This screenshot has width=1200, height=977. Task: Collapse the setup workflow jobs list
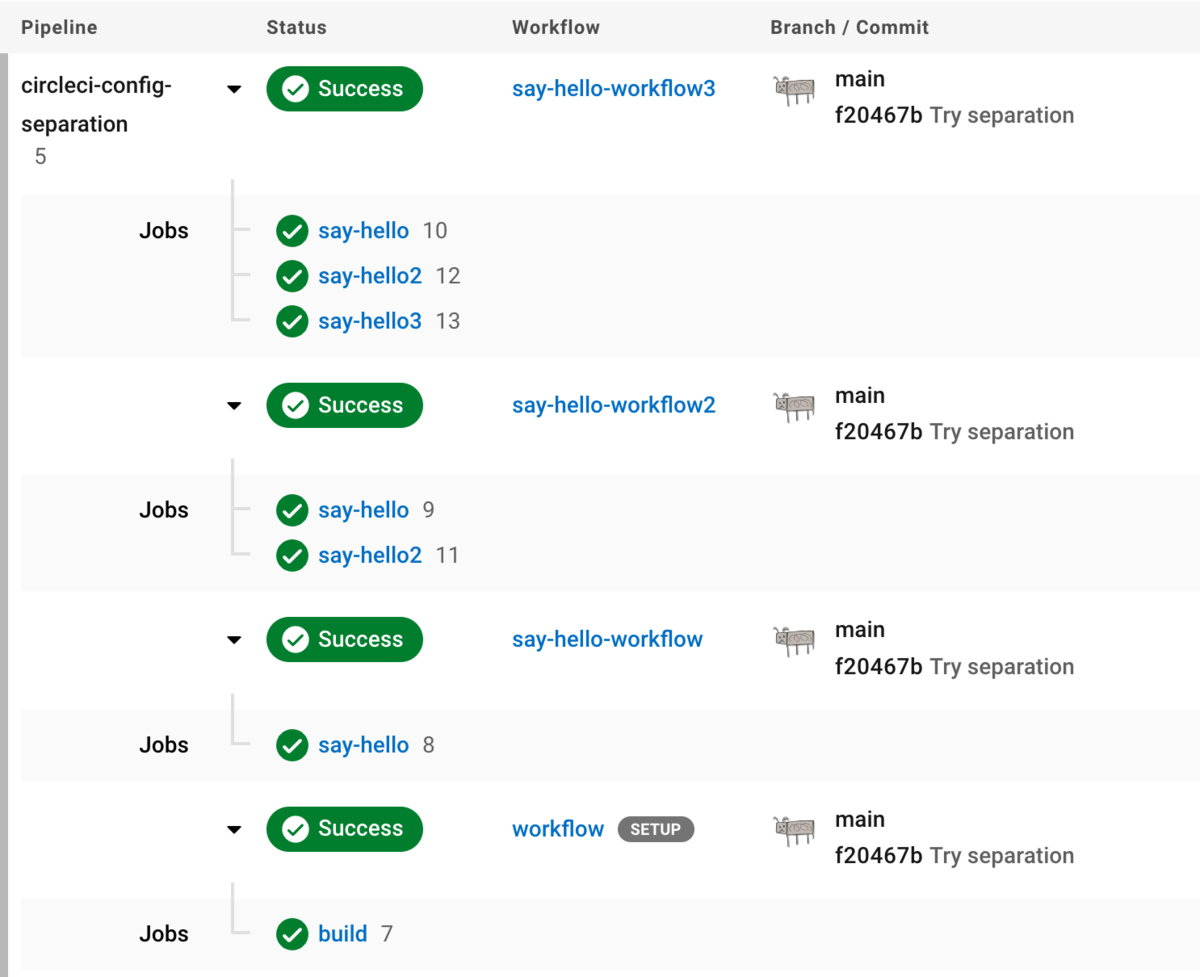click(234, 829)
